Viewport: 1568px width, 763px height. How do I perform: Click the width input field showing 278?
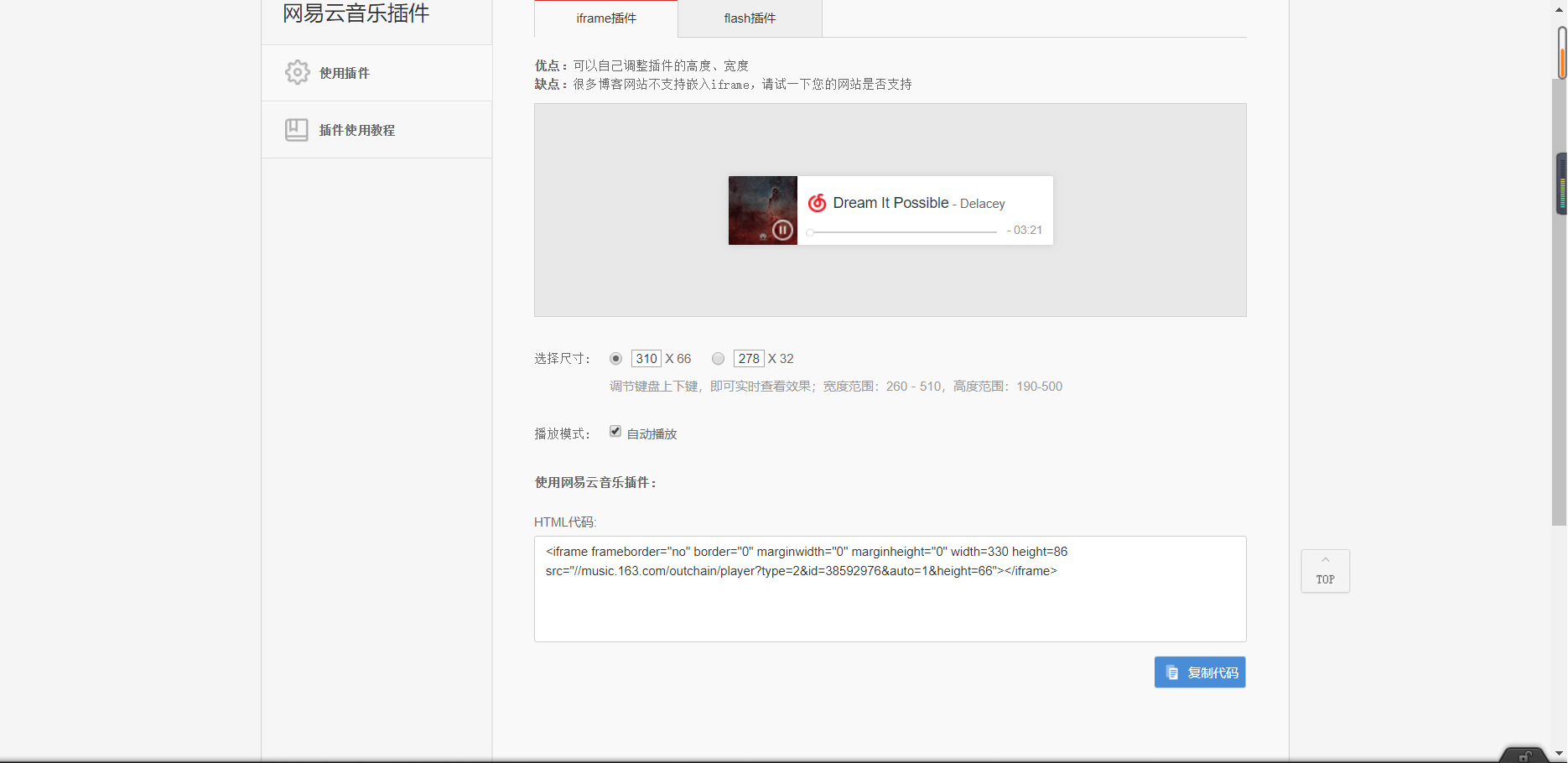pos(749,359)
